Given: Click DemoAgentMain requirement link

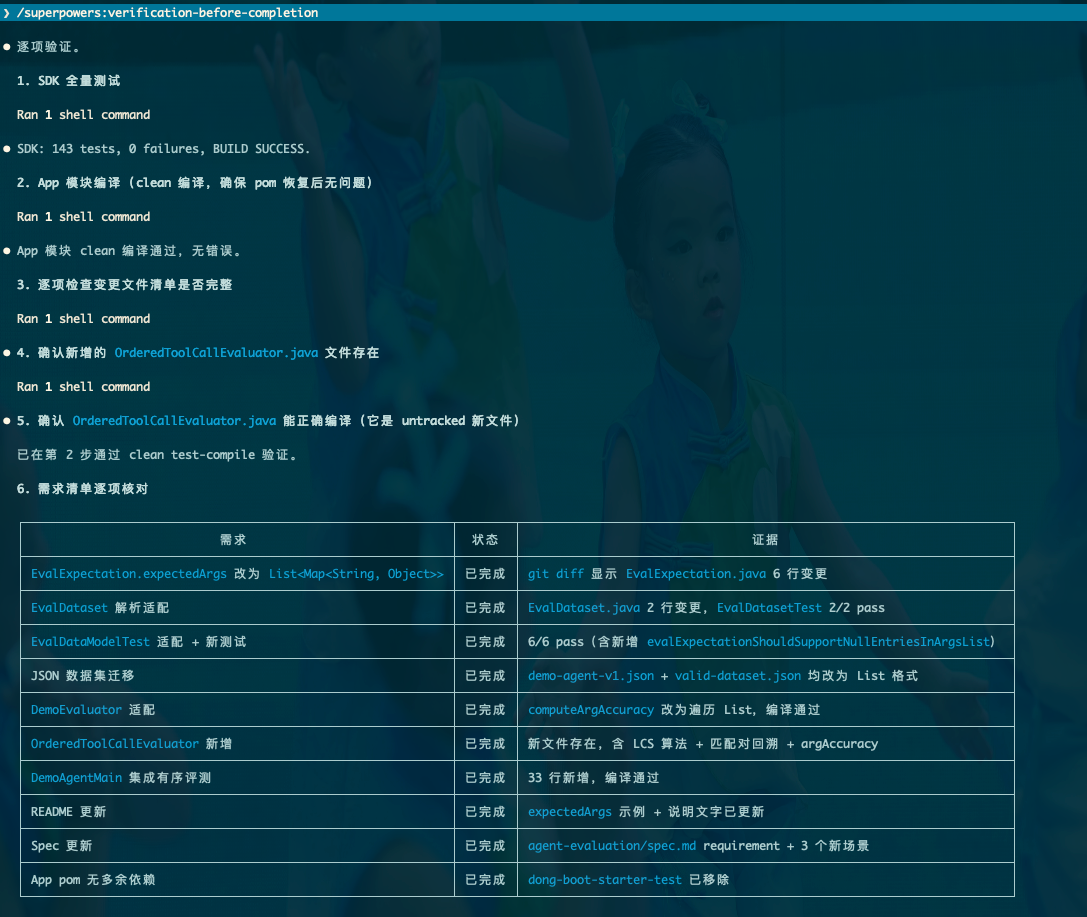Looking at the screenshot, I should tap(76, 778).
